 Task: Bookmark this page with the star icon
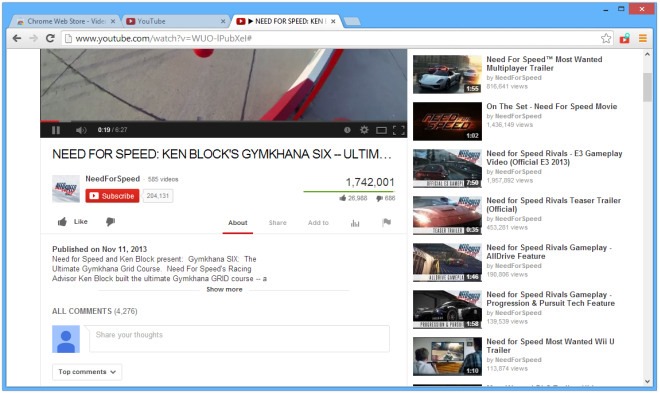coord(606,38)
